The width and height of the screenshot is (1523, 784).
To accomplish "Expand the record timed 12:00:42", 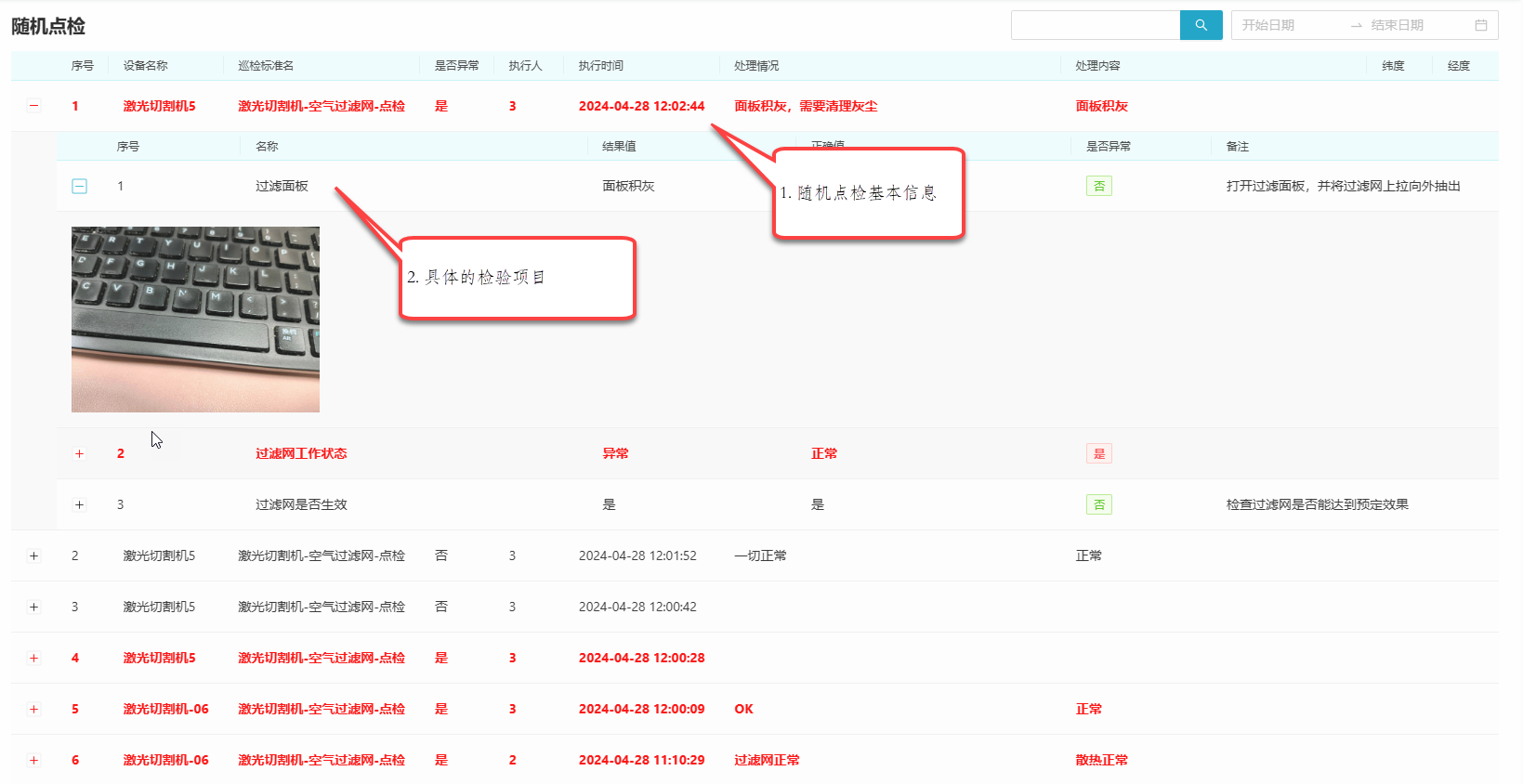I will pyautogui.click(x=34, y=607).
